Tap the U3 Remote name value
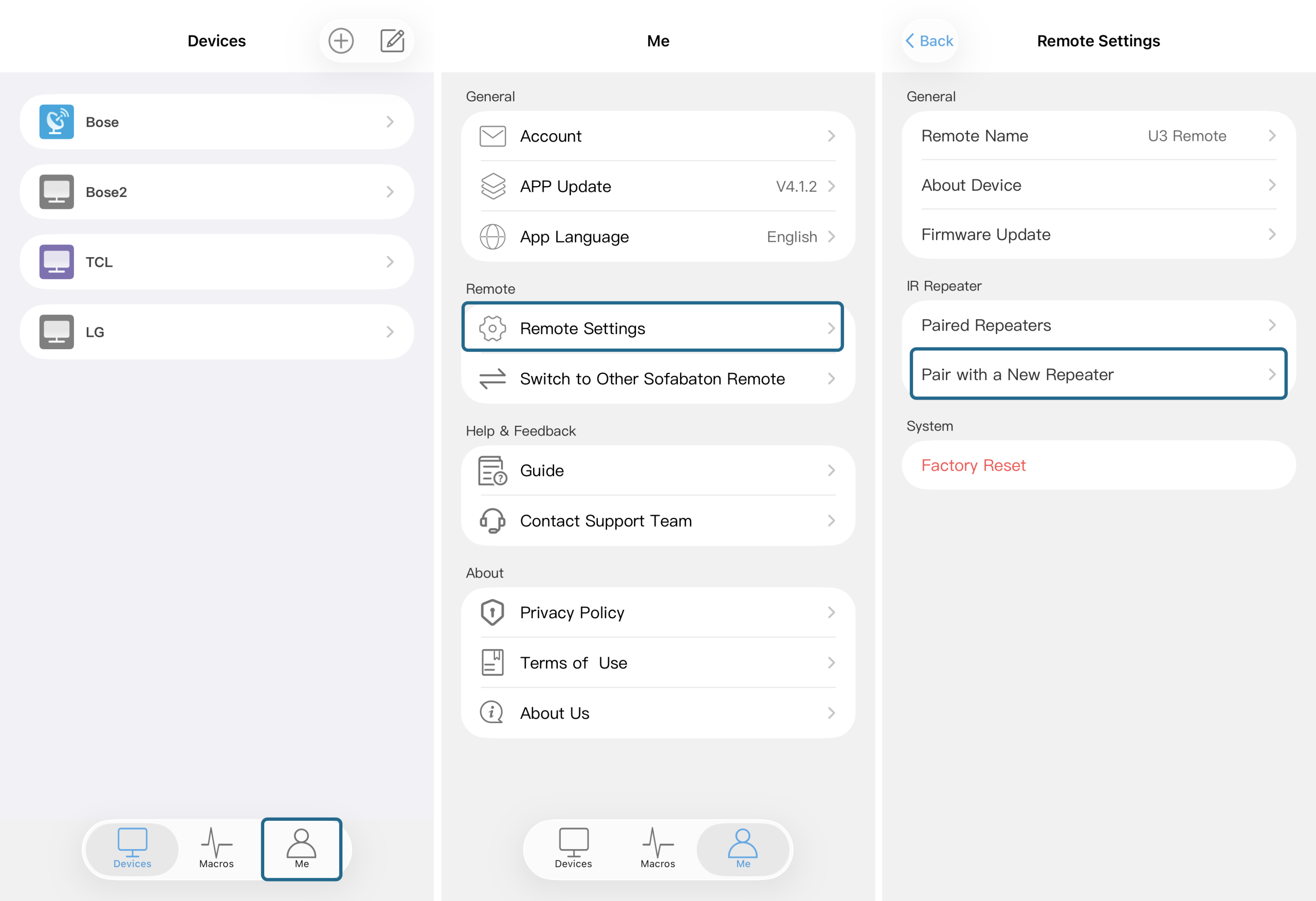 pos(1187,136)
